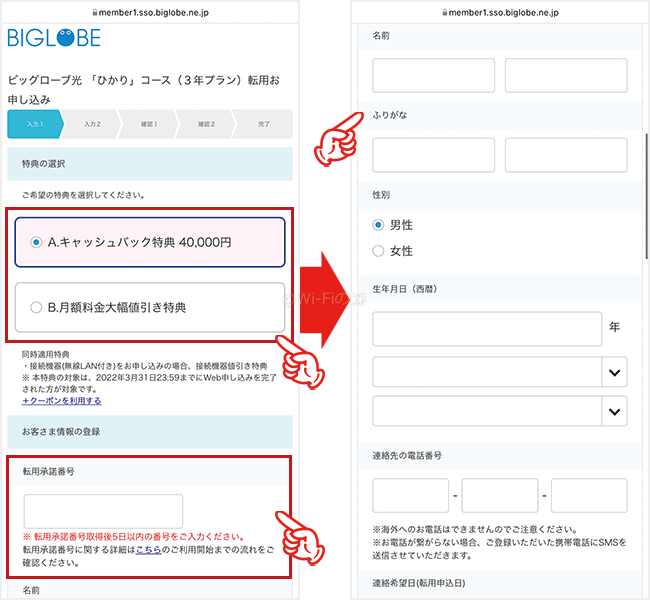Click the 同時適用特典 text
The image size is (650, 600).
(46, 355)
